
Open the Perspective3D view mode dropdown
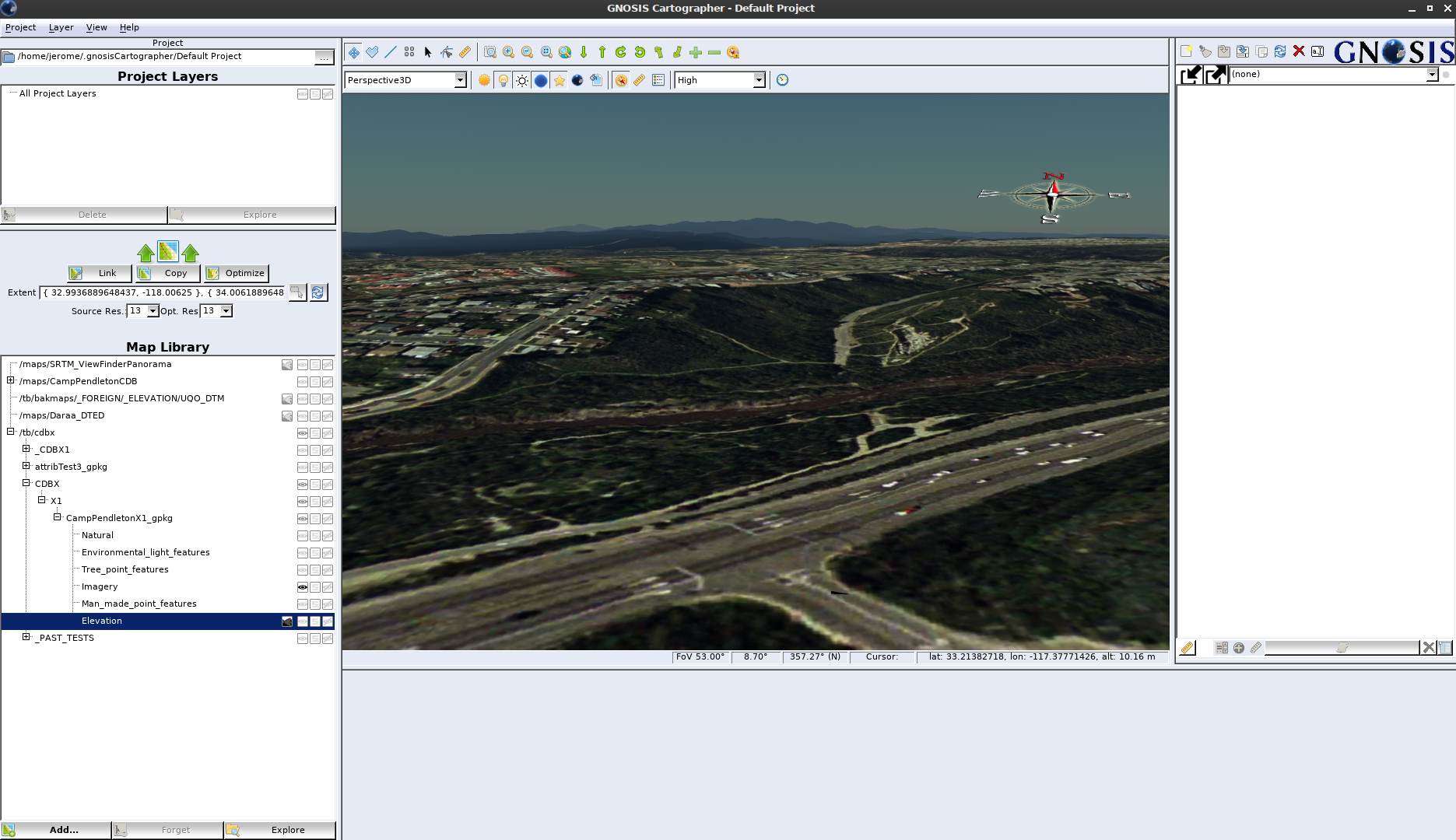[x=460, y=80]
